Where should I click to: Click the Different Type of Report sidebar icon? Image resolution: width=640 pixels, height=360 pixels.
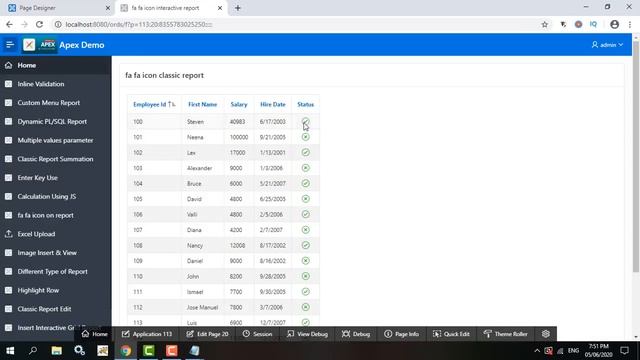(x=9, y=271)
